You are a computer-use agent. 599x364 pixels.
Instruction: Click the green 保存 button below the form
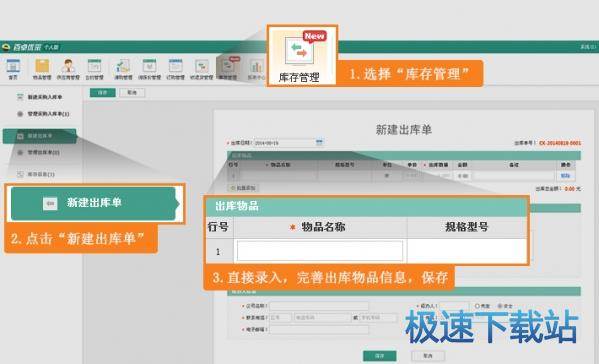(x=379, y=356)
